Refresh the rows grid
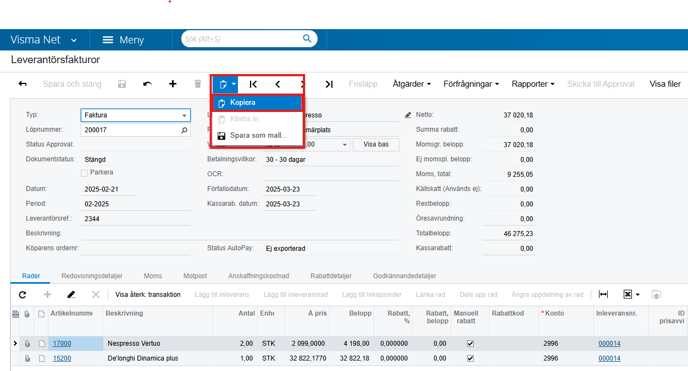Viewport: 688px width, 371px height. [22, 295]
